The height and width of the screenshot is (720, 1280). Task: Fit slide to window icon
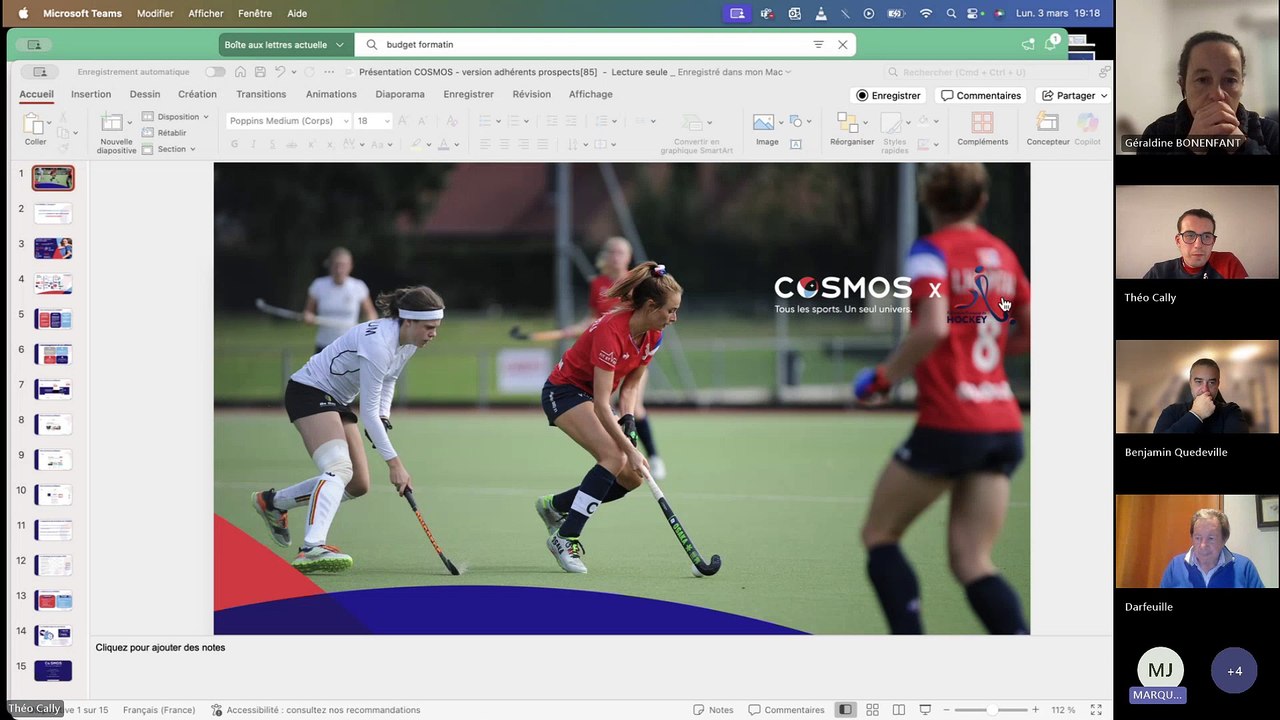pyautogui.click(x=1094, y=710)
